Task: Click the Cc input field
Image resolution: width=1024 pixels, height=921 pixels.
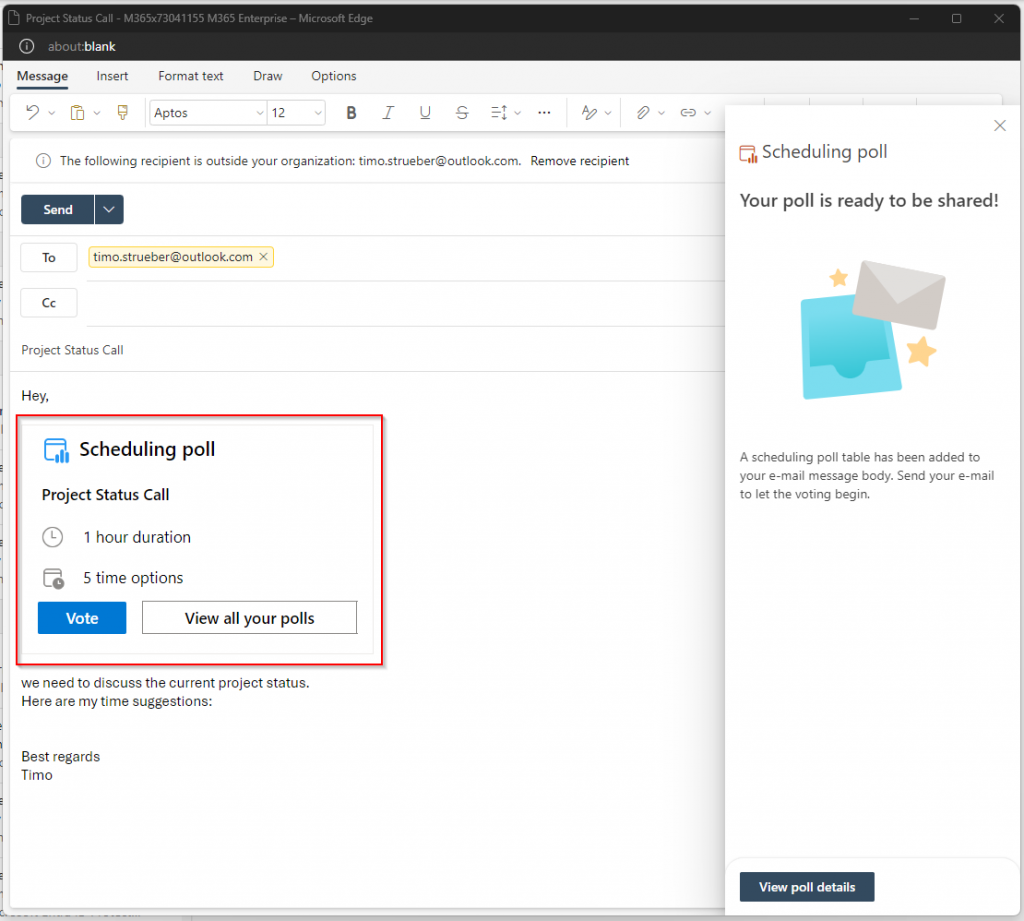Action: tap(400, 303)
